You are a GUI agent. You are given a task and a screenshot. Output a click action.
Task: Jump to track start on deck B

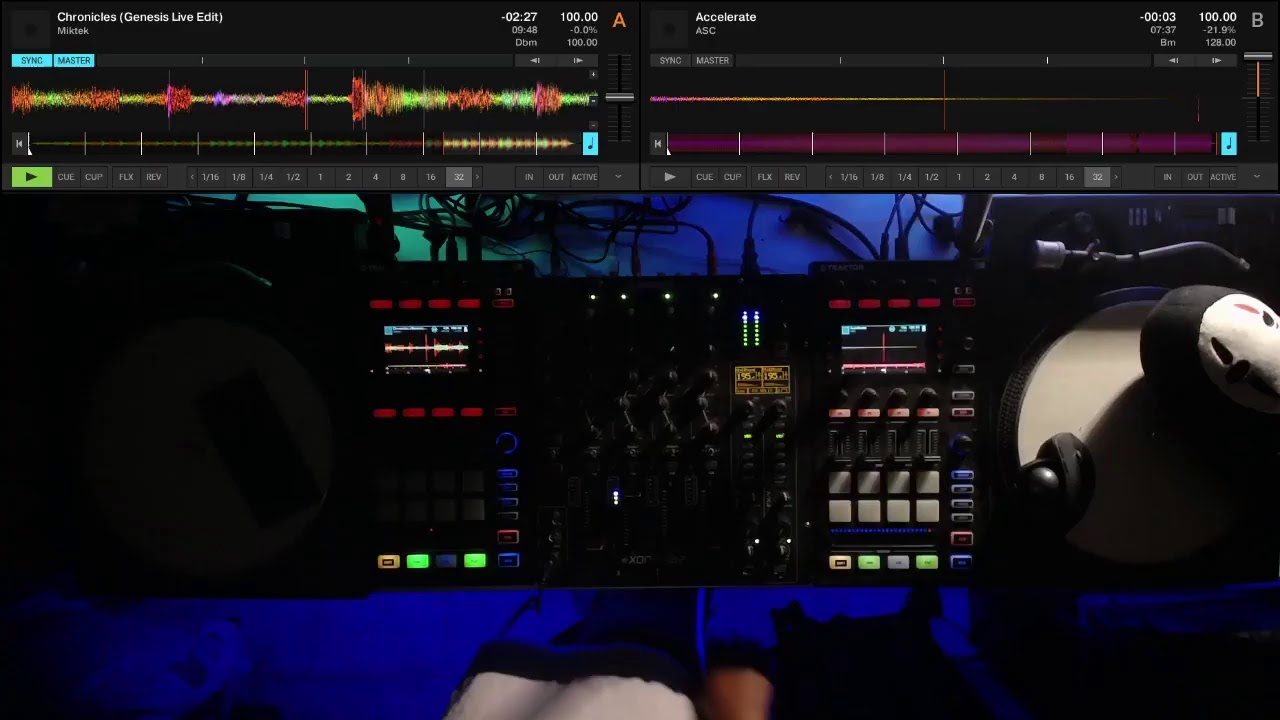point(657,144)
